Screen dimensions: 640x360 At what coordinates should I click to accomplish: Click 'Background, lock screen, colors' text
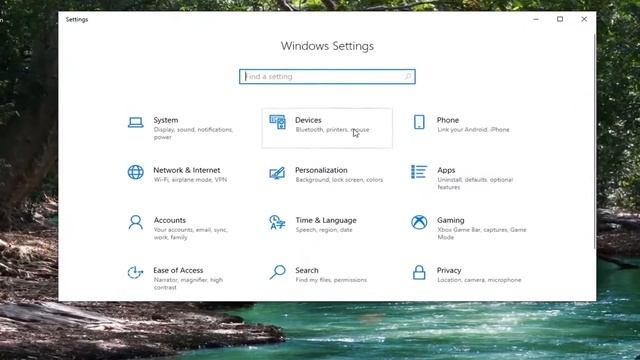pos(339,180)
